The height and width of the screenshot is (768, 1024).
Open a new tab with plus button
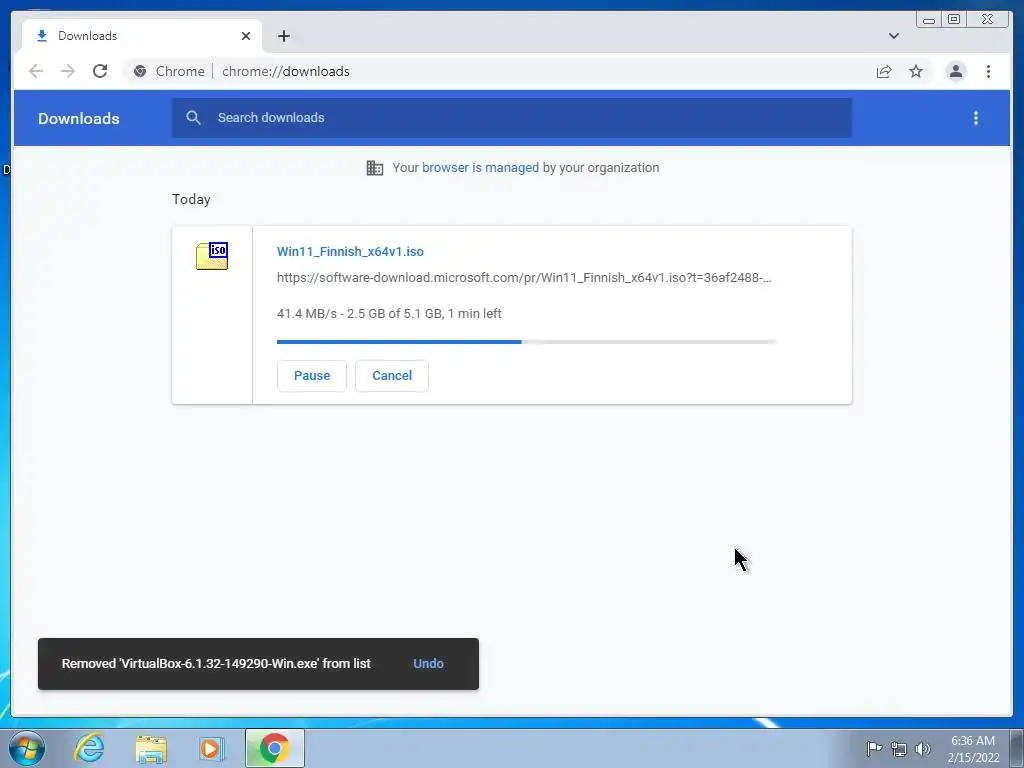(283, 36)
